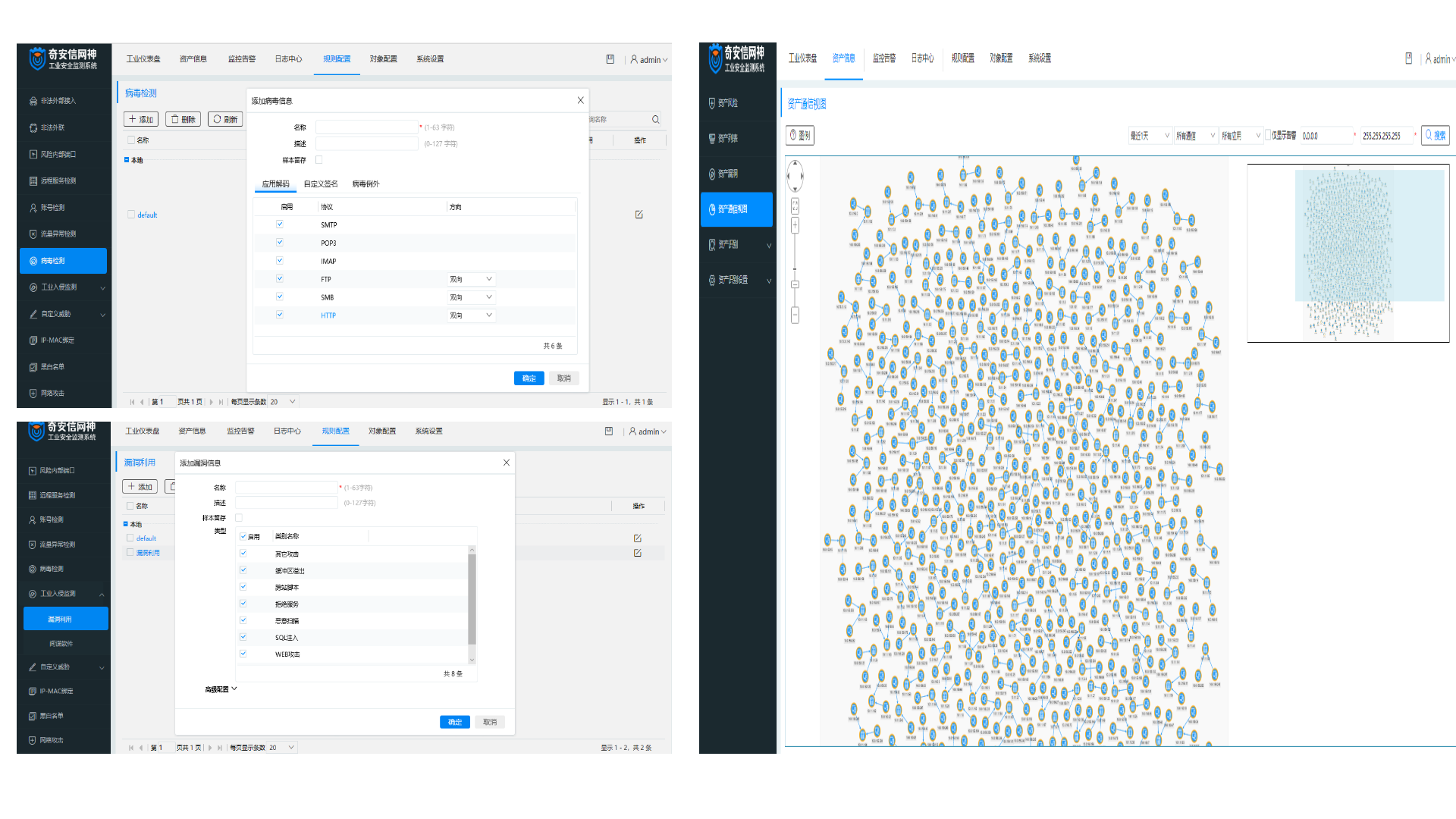Confirm with 确定 in 添加漏洞信息 dialog
Image resolution: width=1456 pixels, height=819 pixels.
(x=454, y=723)
